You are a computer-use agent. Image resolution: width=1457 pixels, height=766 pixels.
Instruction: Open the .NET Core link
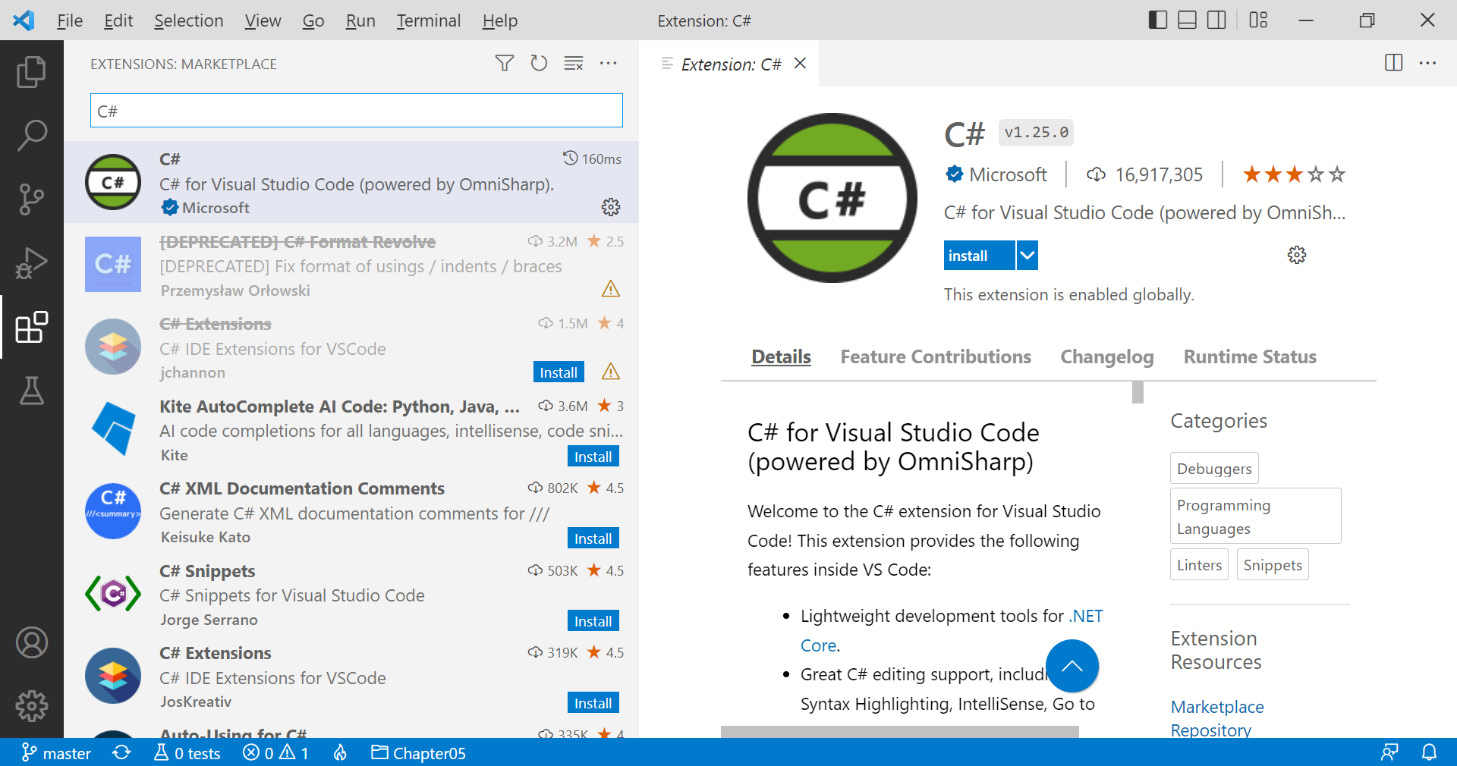click(1085, 616)
